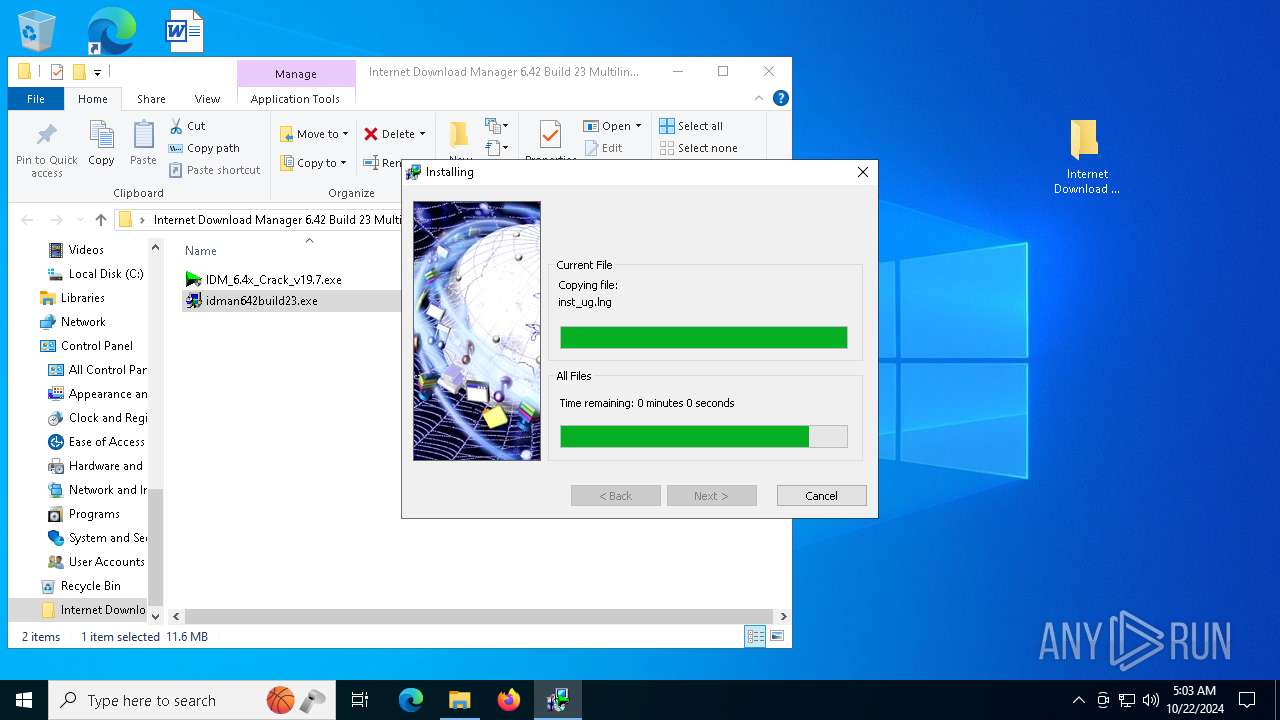This screenshot has height=720, width=1280.
Task: Open the Recycle Bin desktop icon
Action: pyautogui.click(x=37, y=30)
